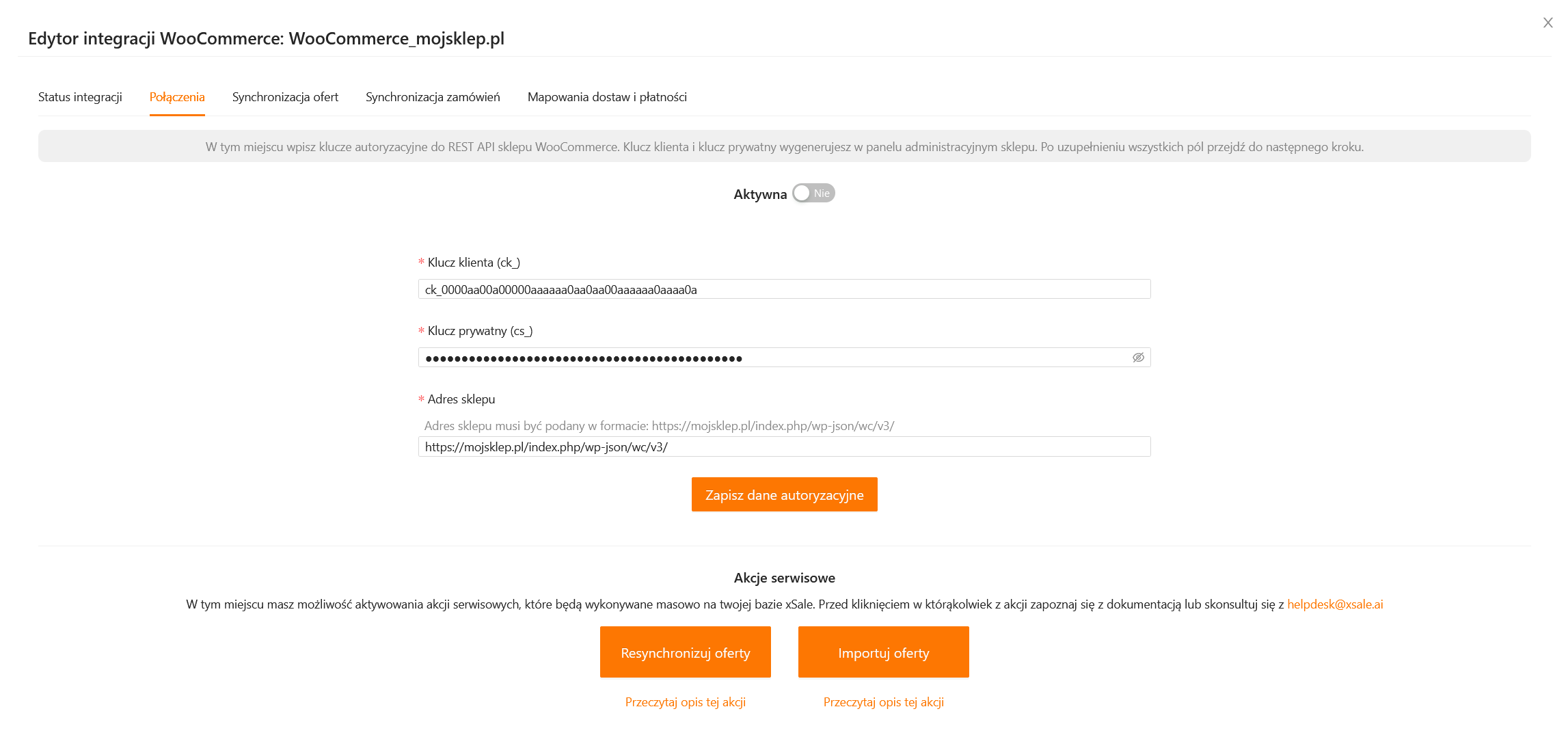Start the Importuj oferty action
This screenshot has height=748, width=1568.
coord(883,652)
